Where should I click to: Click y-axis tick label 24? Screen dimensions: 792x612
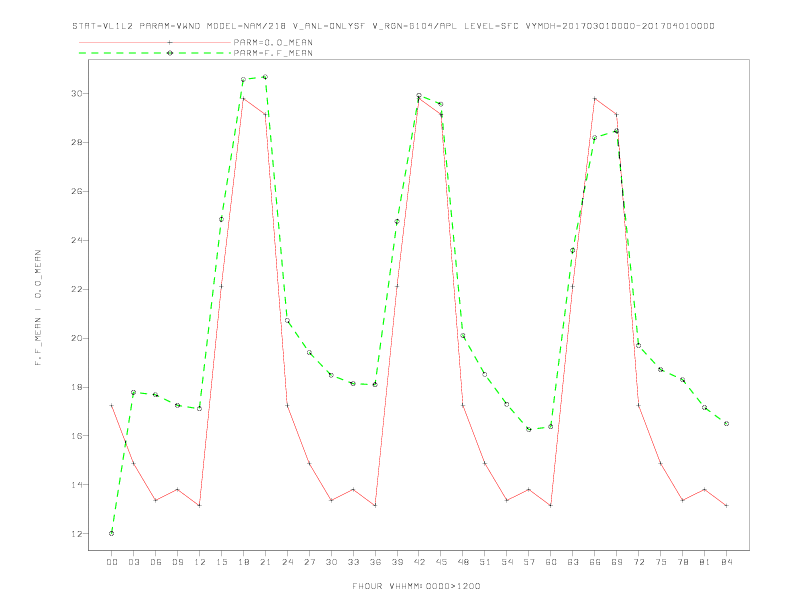point(76,240)
